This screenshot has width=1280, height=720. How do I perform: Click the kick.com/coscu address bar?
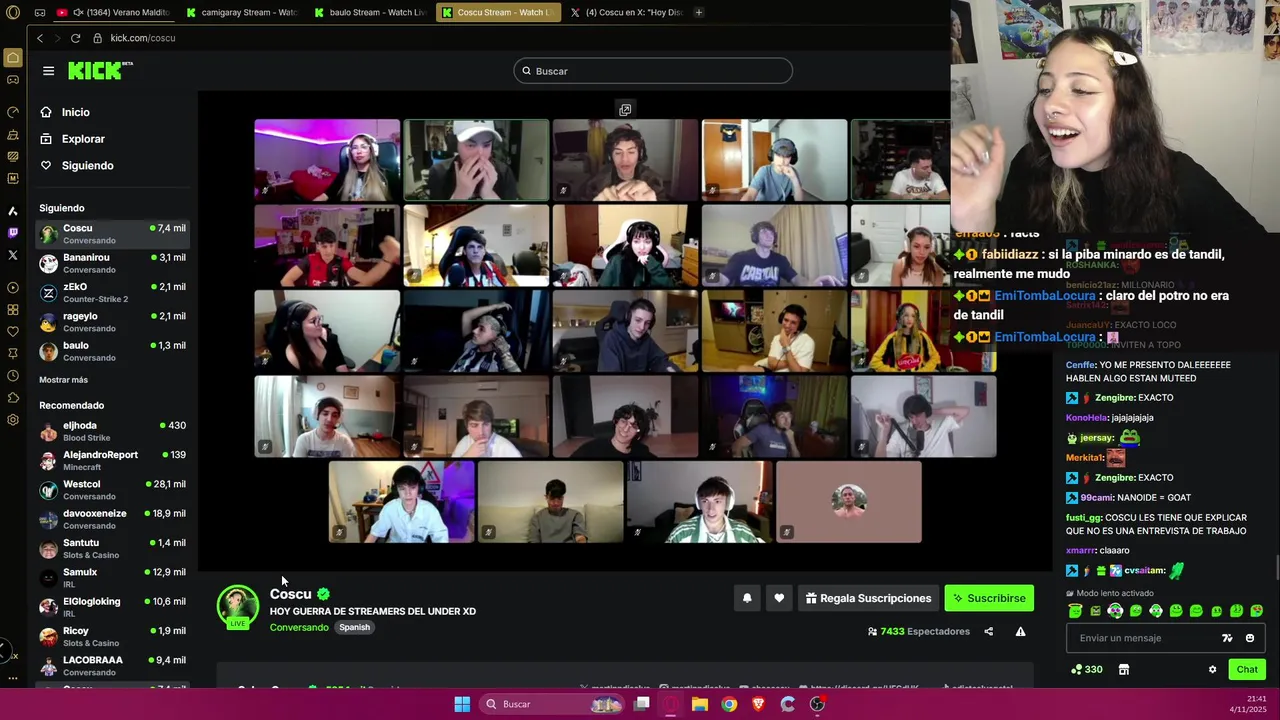point(143,38)
